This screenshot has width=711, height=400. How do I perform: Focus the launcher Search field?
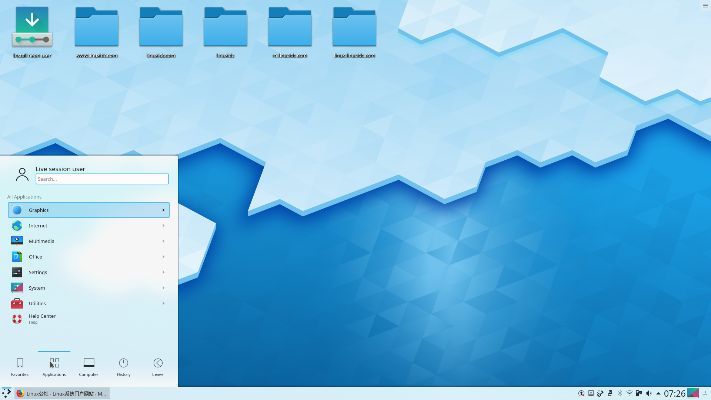click(x=102, y=179)
